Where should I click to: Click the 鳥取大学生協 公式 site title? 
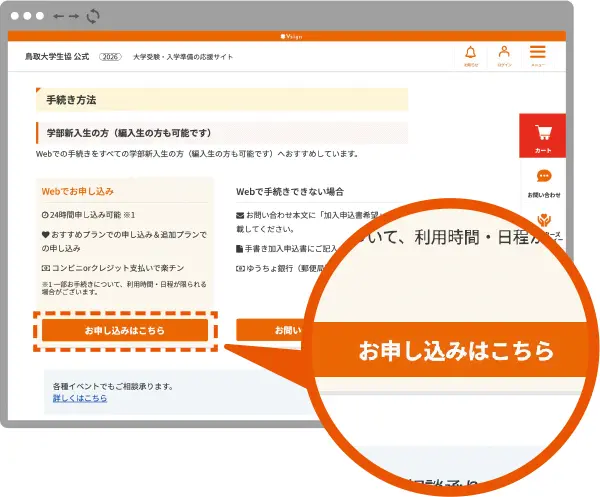point(57,57)
